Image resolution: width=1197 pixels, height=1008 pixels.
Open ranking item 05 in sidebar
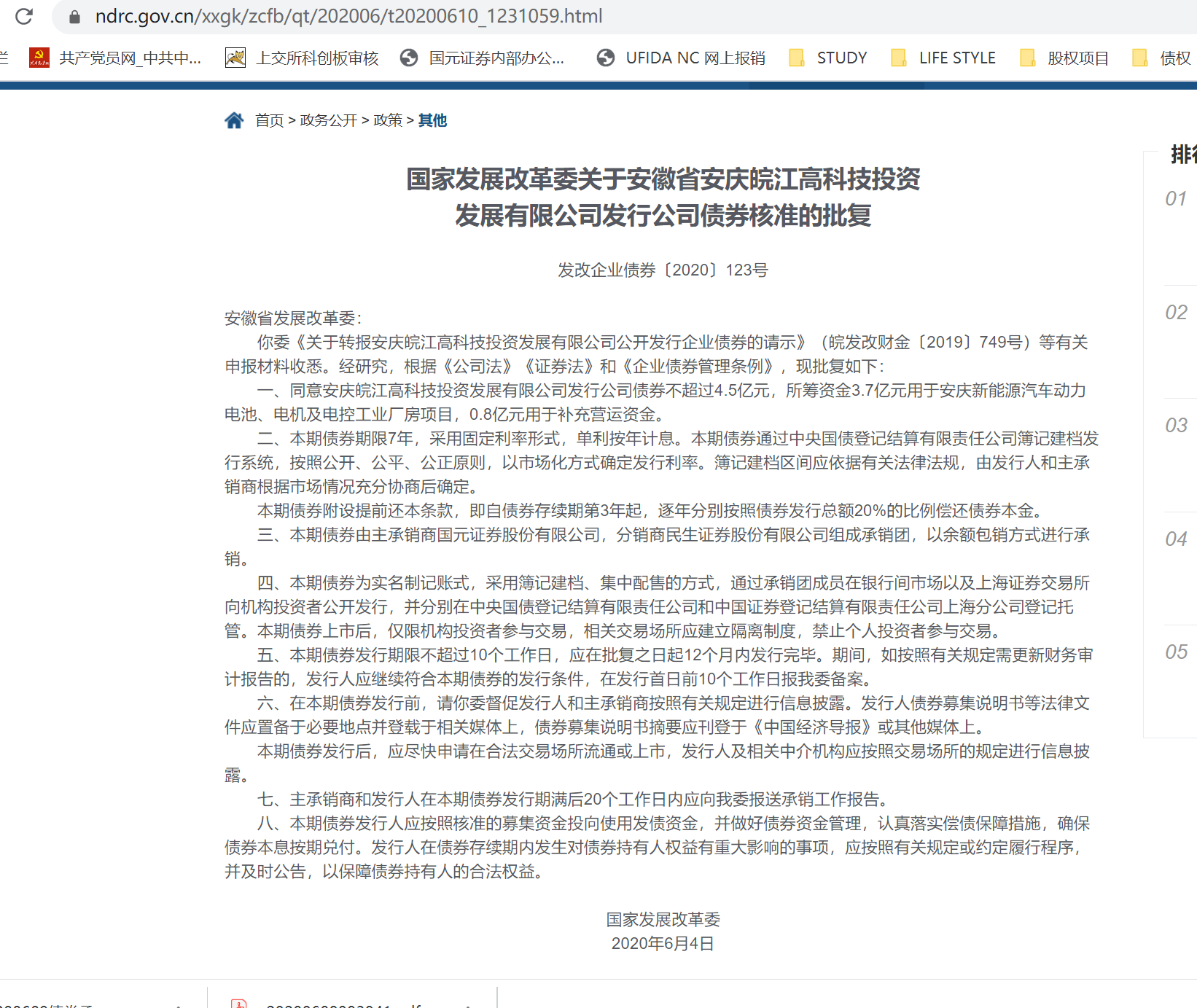1176,652
